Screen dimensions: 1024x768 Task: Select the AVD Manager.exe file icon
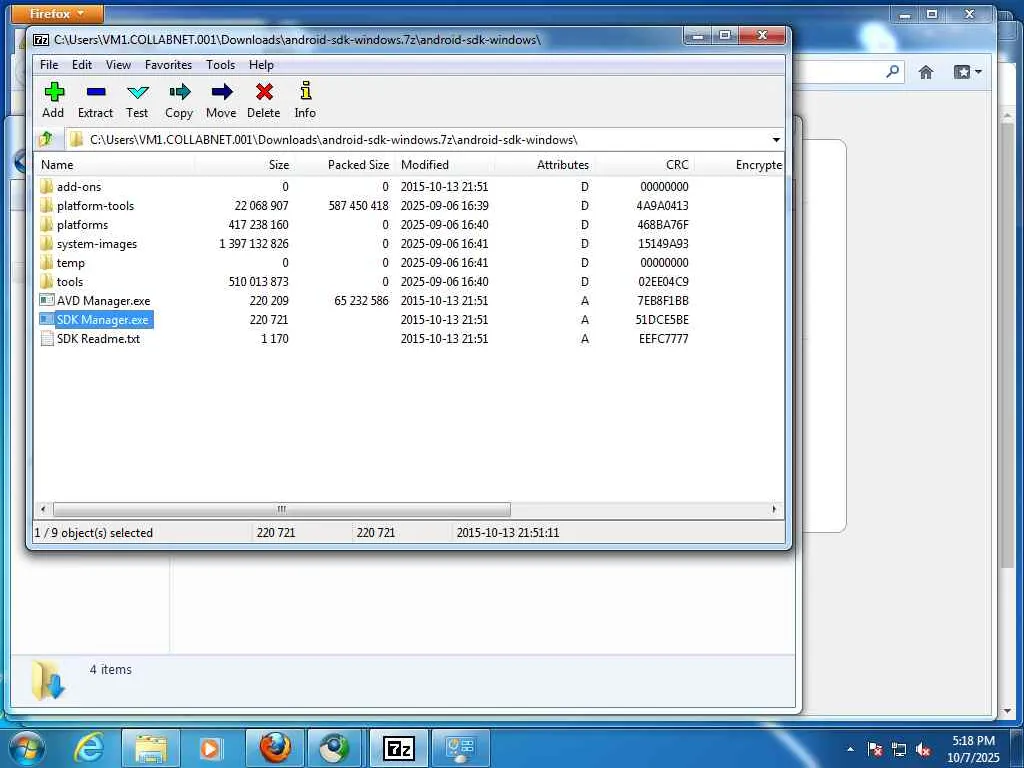click(46, 300)
